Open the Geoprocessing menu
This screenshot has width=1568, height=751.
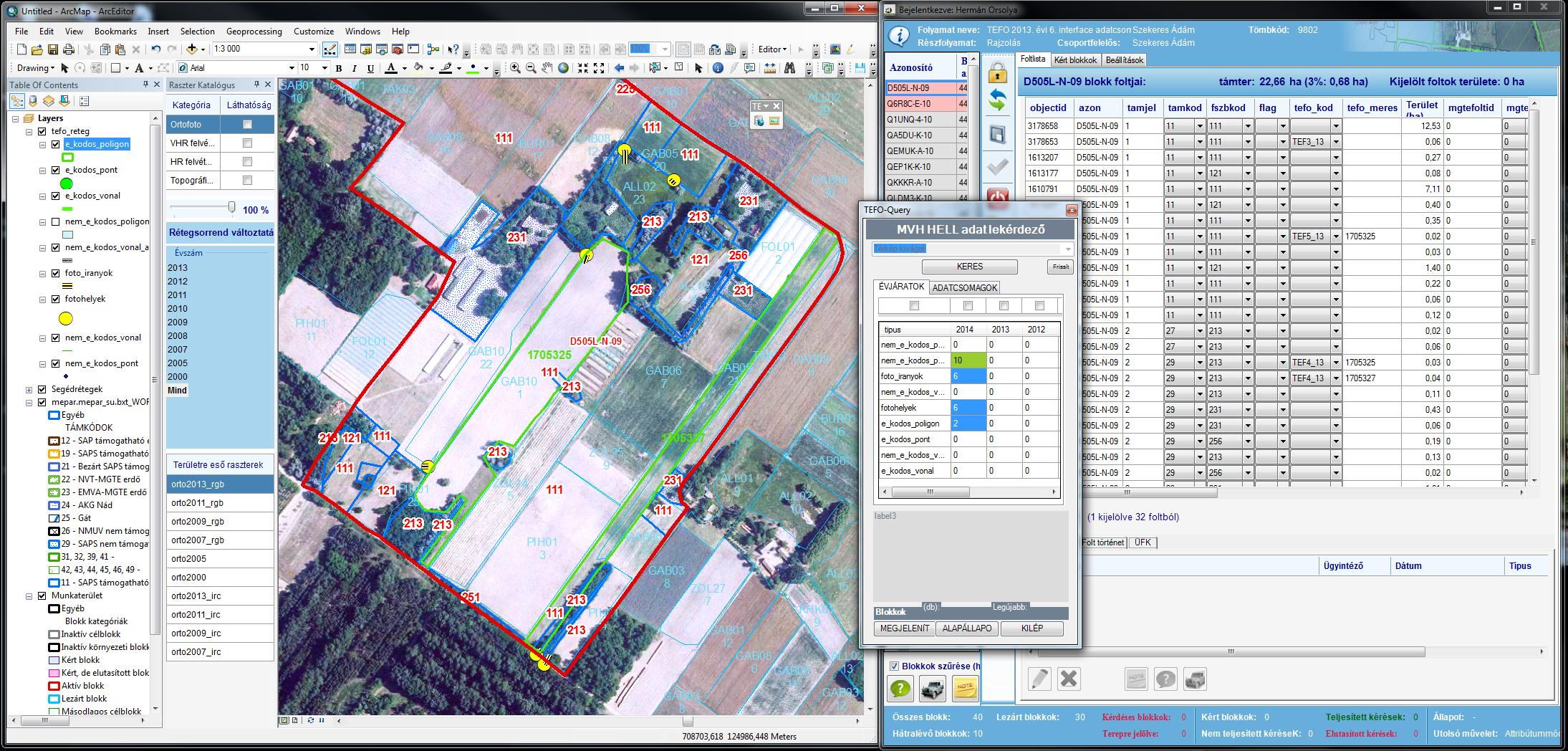pos(254,31)
